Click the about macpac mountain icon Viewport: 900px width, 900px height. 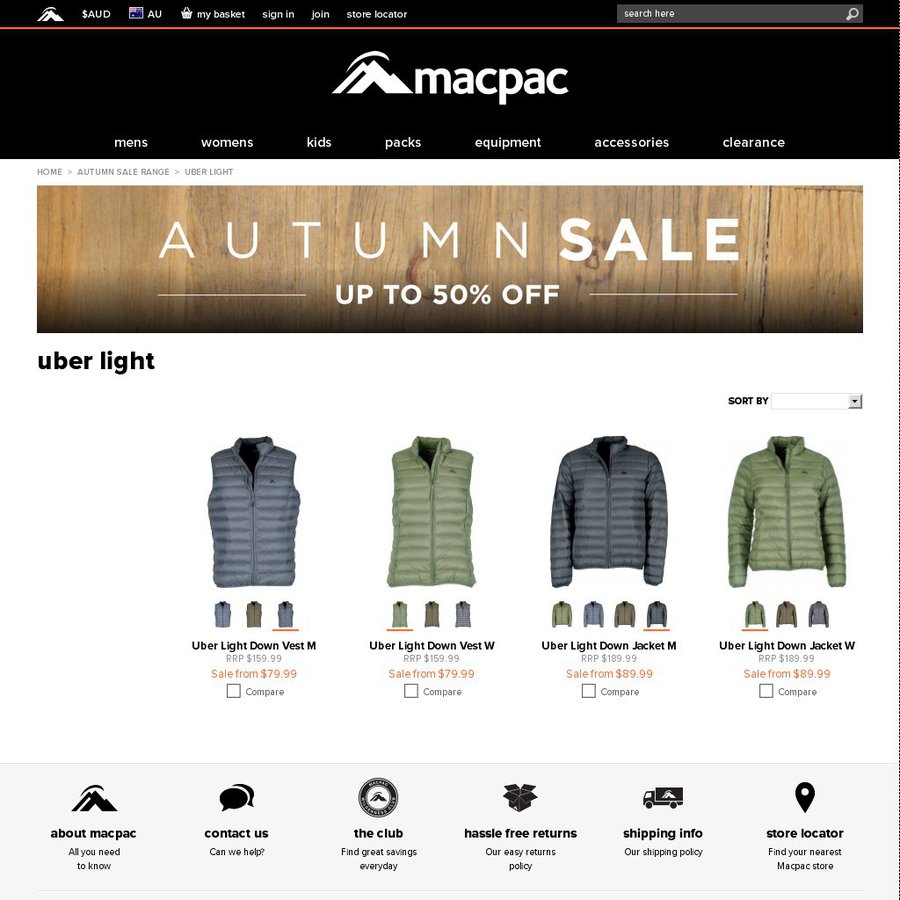coord(94,798)
